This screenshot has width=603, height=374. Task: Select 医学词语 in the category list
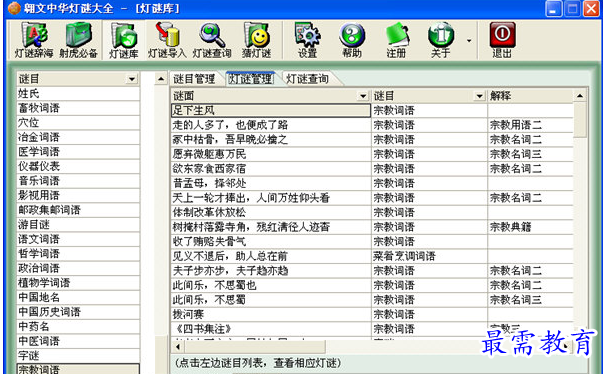tap(78, 152)
